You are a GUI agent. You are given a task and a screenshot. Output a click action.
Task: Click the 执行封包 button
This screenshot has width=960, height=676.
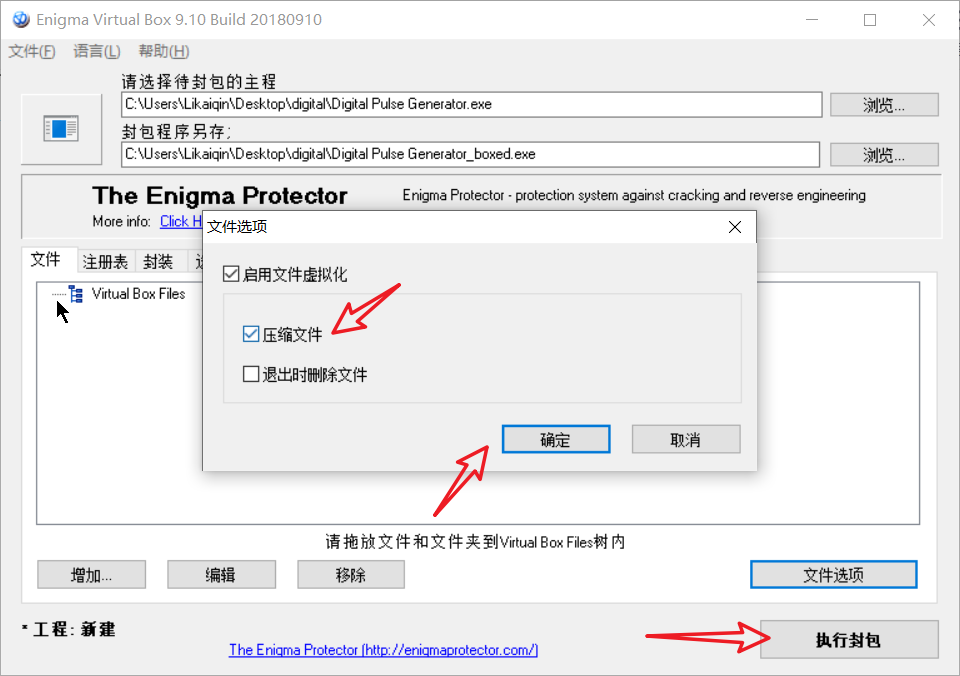tap(849, 640)
